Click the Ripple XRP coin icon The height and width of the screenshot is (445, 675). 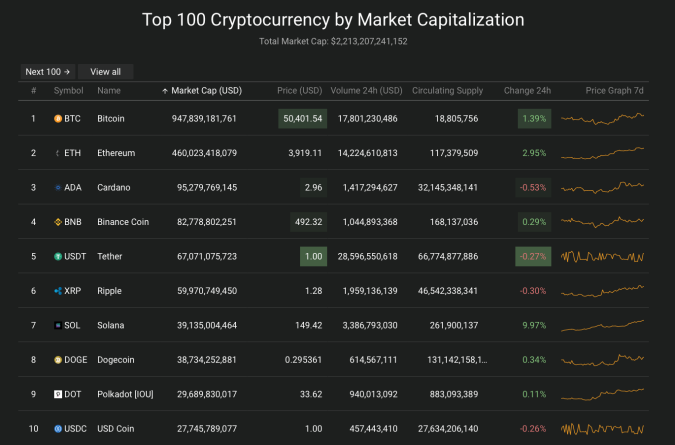tap(58, 291)
